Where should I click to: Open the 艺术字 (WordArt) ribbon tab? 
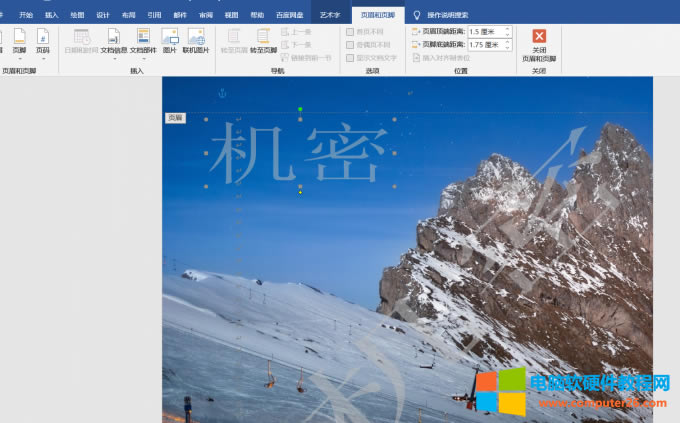330,15
